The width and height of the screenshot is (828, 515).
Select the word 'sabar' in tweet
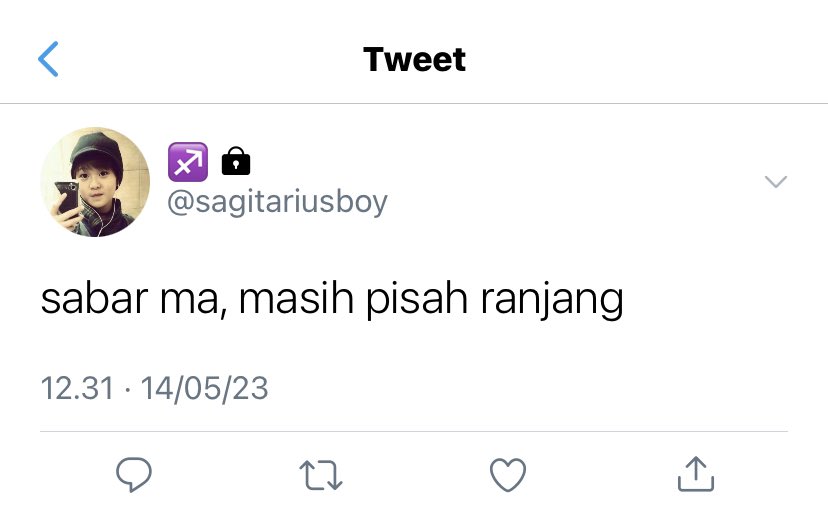pos(95,298)
